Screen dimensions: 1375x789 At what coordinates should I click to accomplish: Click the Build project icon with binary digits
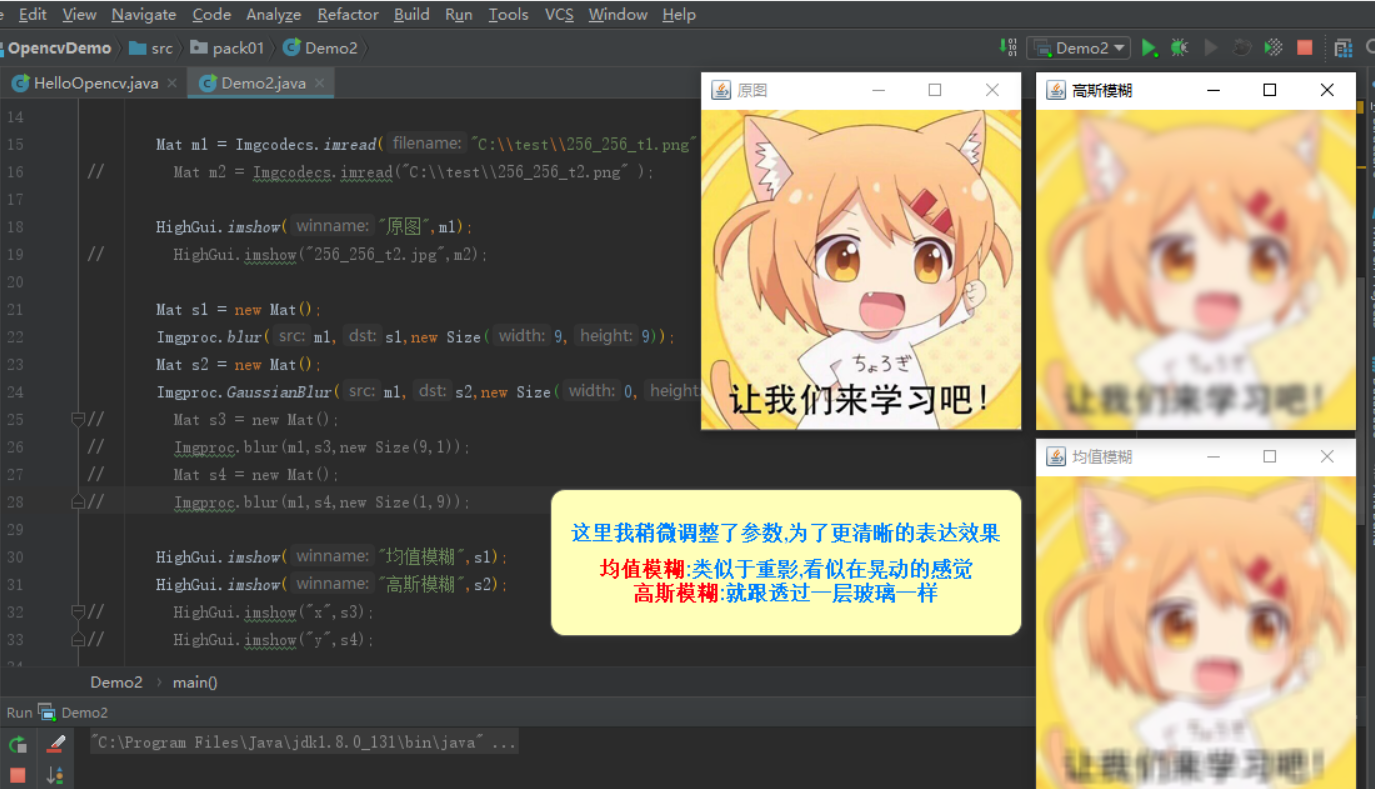[x=1007, y=47]
